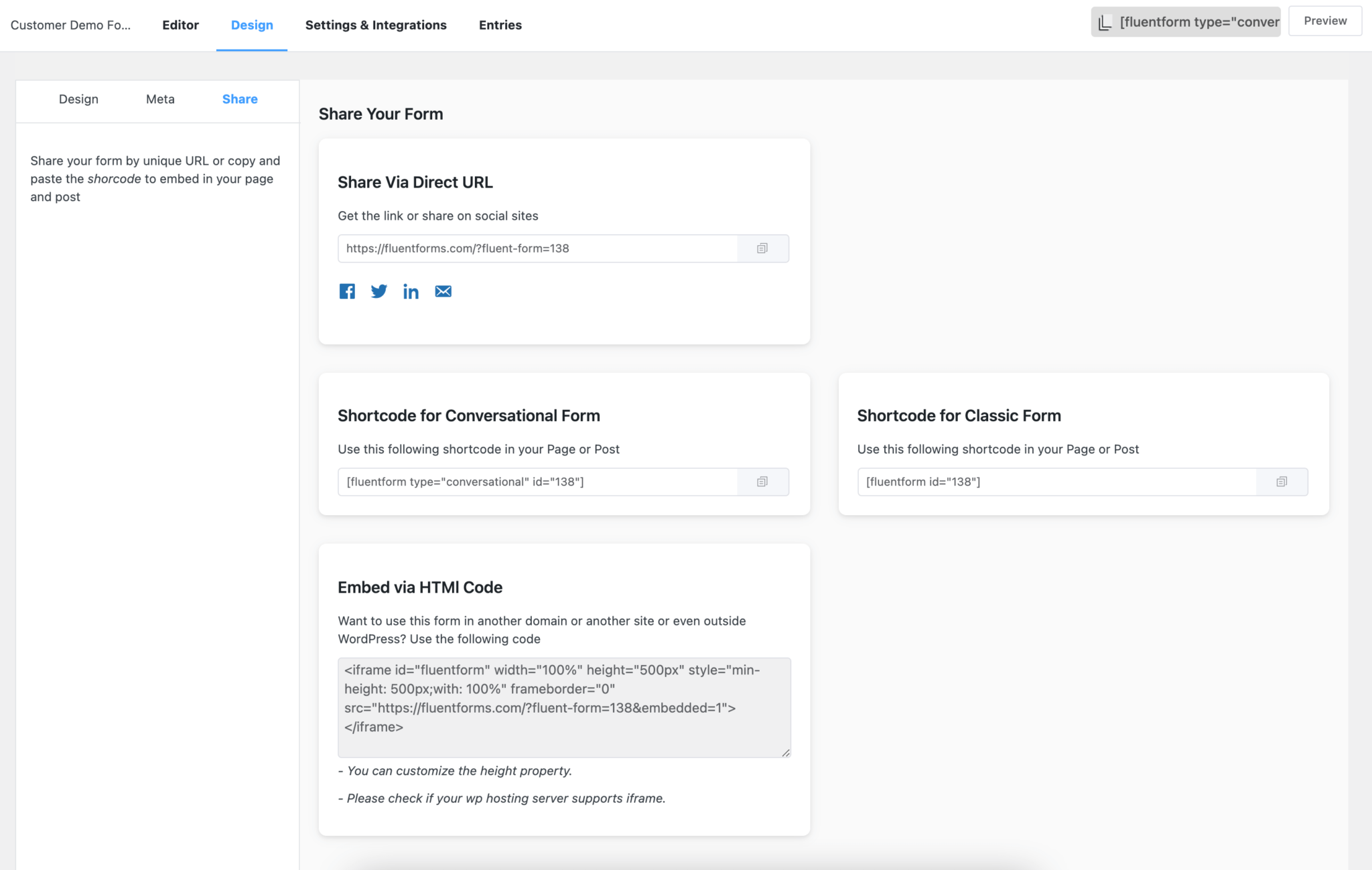Image resolution: width=1372 pixels, height=870 pixels.
Task: Preview the form
Action: pos(1324,21)
